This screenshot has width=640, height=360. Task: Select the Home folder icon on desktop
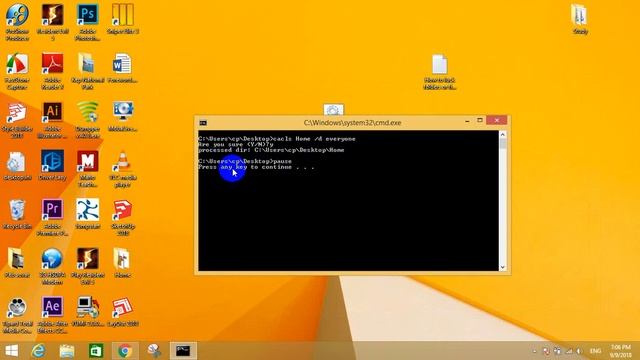point(122,258)
